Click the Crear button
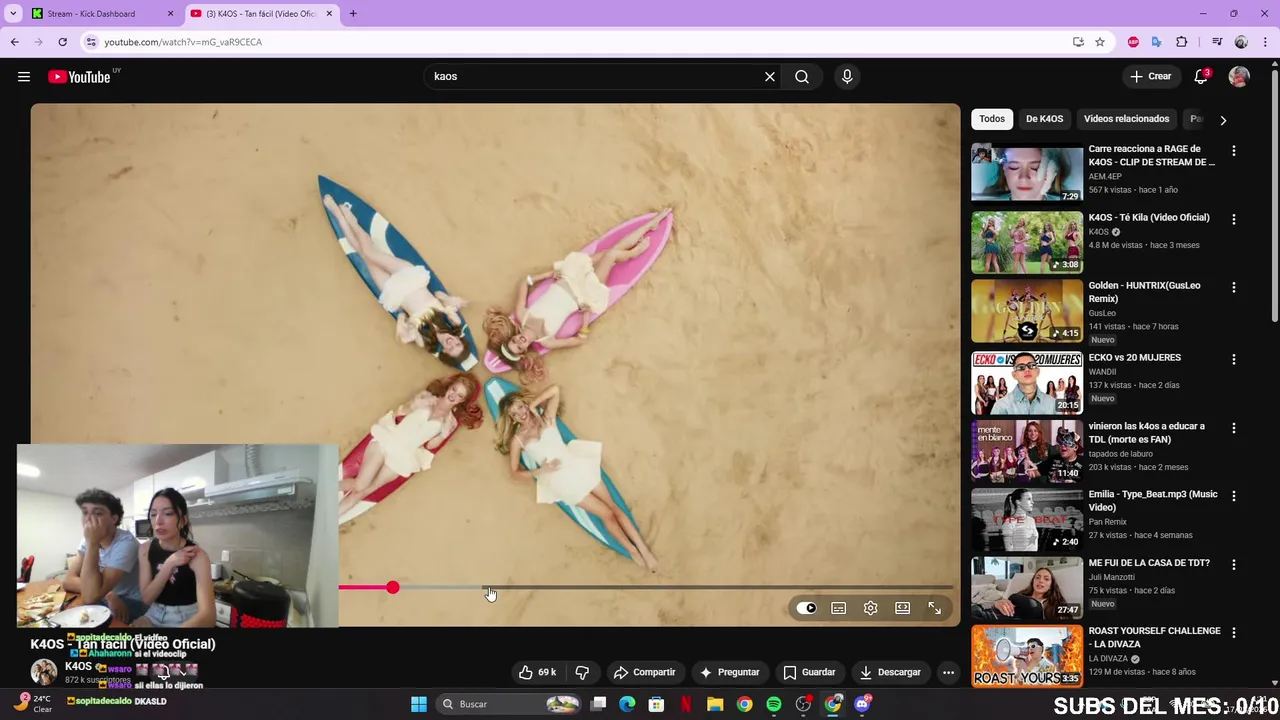The height and width of the screenshot is (720, 1280). click(x=1151, y=77)
